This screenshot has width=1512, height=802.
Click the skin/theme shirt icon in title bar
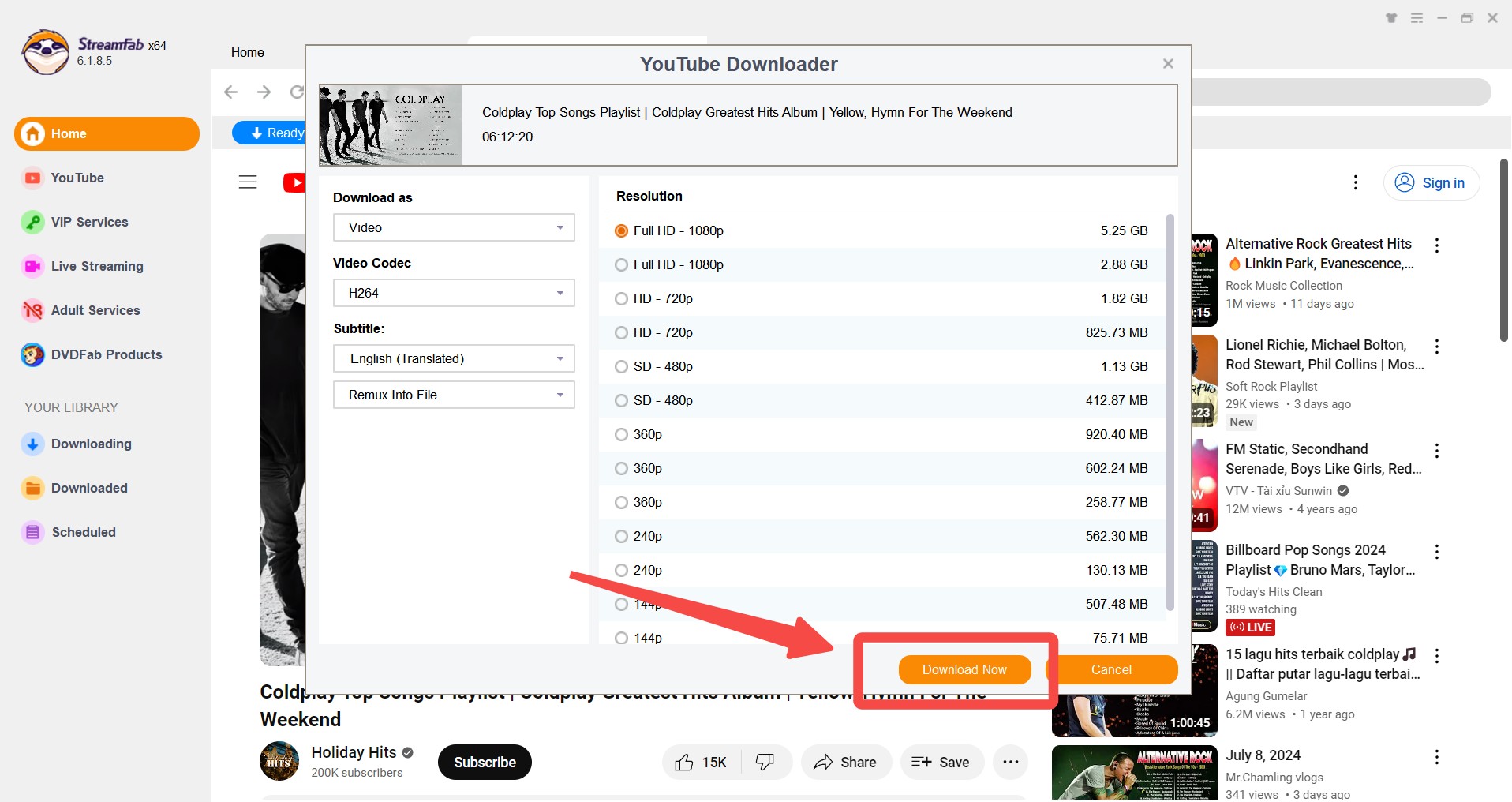click(1391, 17)
